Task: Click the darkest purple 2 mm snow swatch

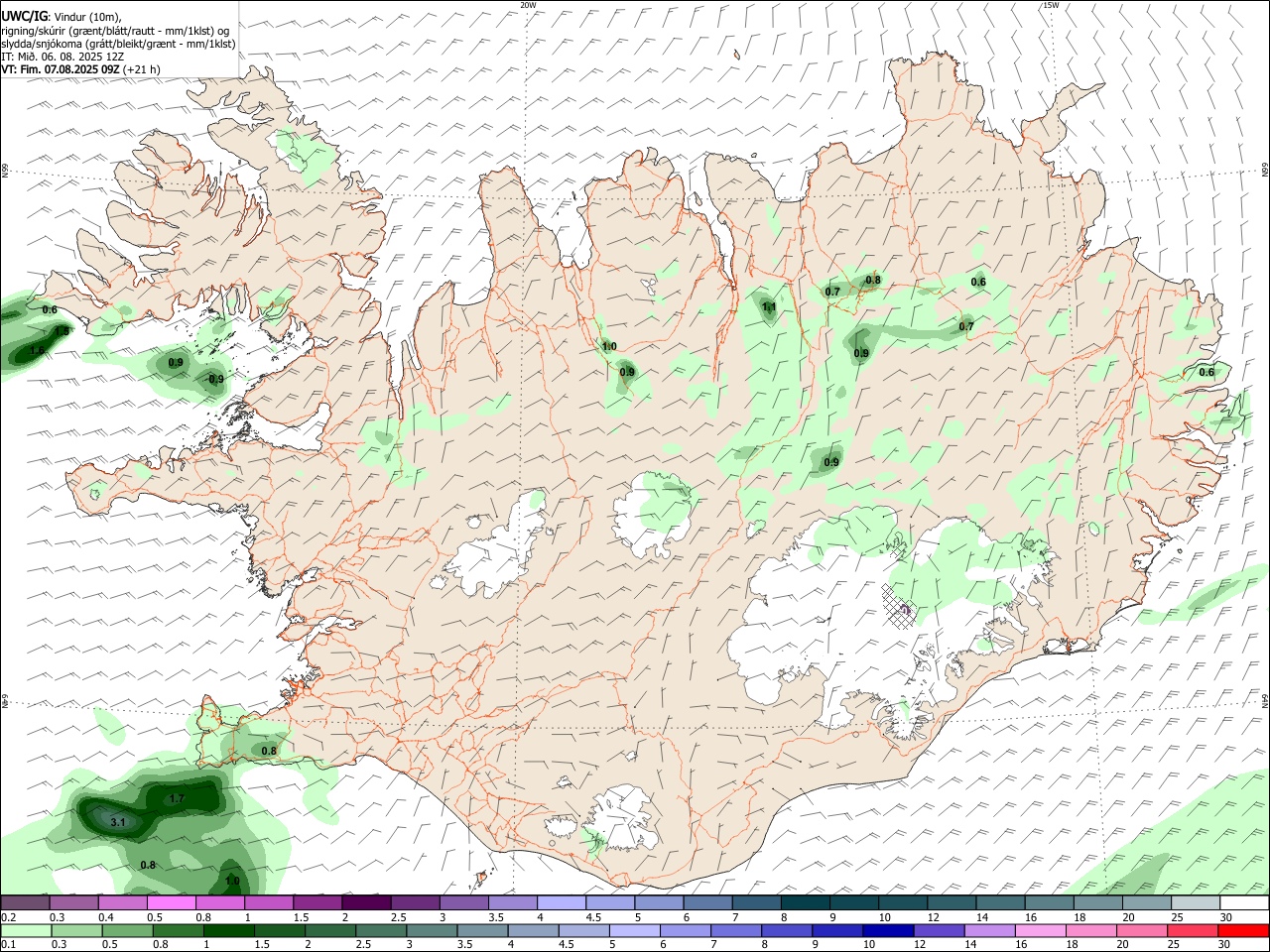Action: click(366, 903)
